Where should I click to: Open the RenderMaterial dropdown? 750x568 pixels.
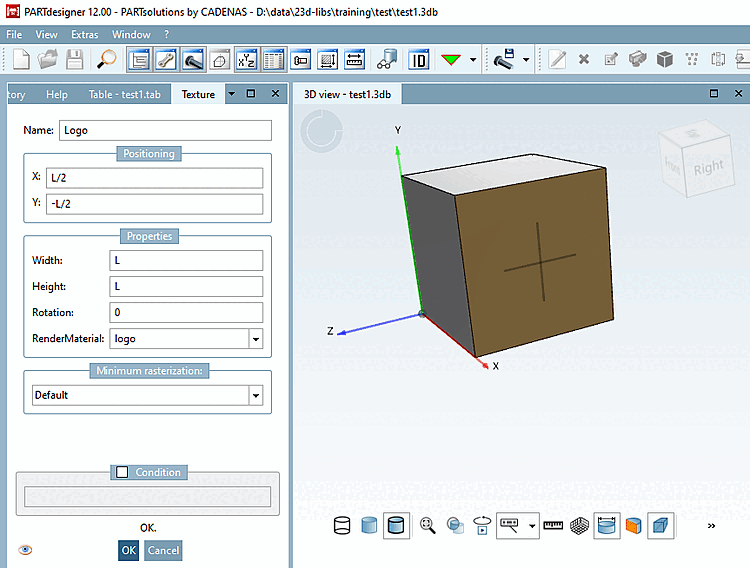coord(256,339)
